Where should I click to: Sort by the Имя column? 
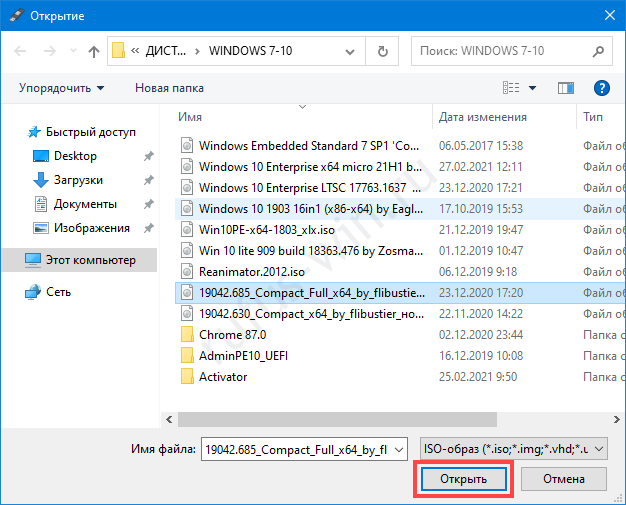pos(190,117)
